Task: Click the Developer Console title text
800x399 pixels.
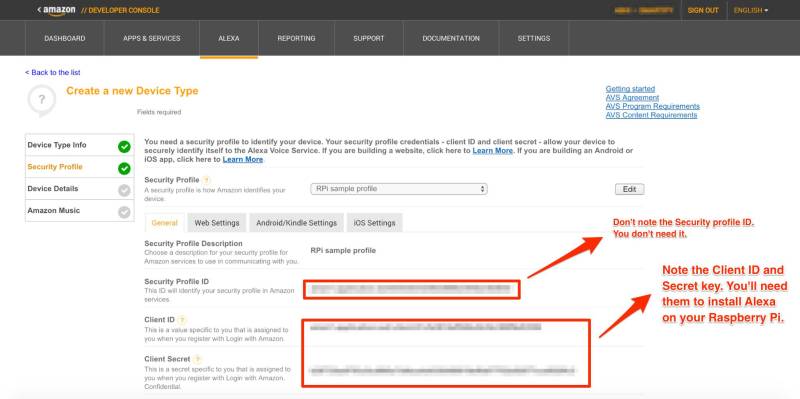Action: click(120, 10)
